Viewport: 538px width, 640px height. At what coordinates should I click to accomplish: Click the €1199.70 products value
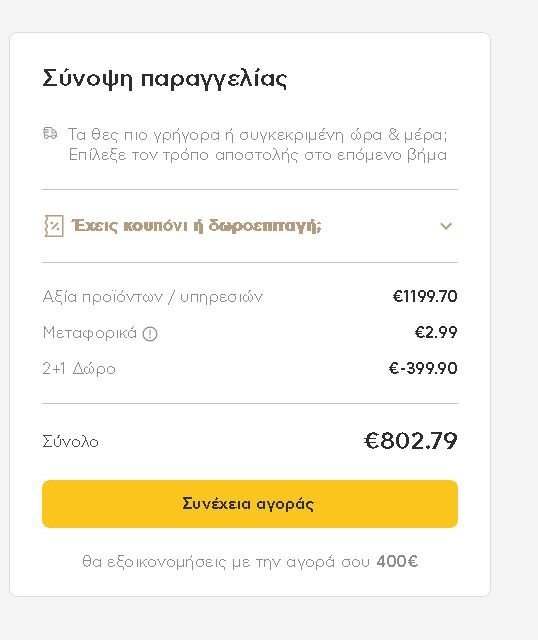(x=425, y=296)
